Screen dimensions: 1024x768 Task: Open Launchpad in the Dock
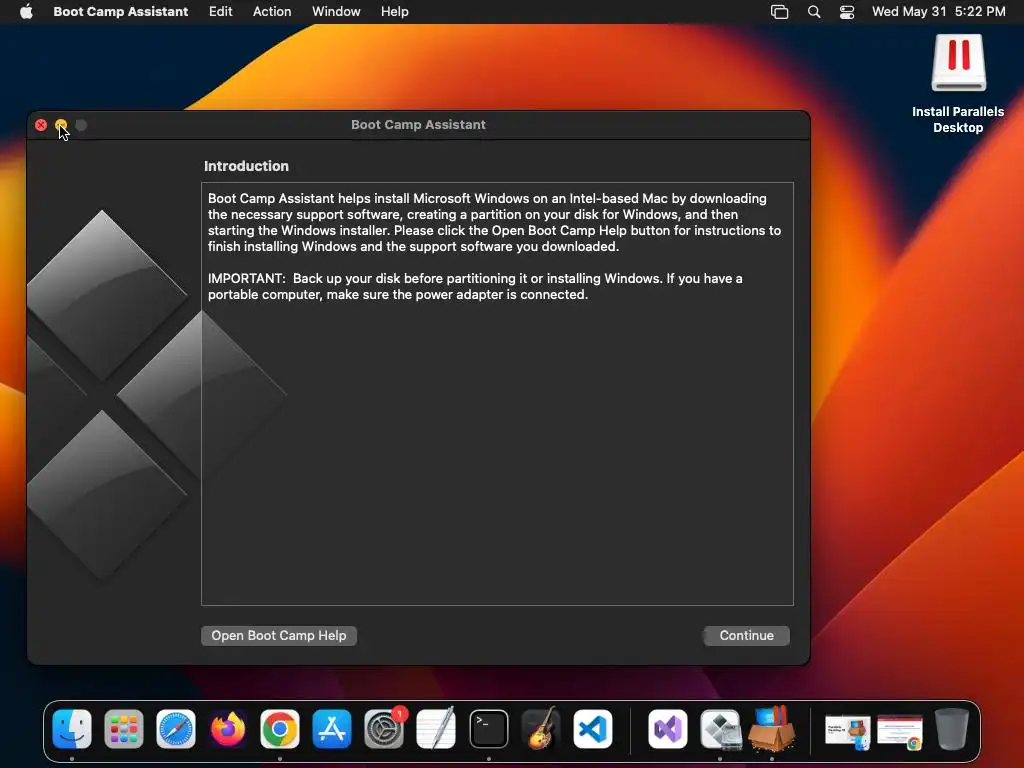tap(123, 729)
